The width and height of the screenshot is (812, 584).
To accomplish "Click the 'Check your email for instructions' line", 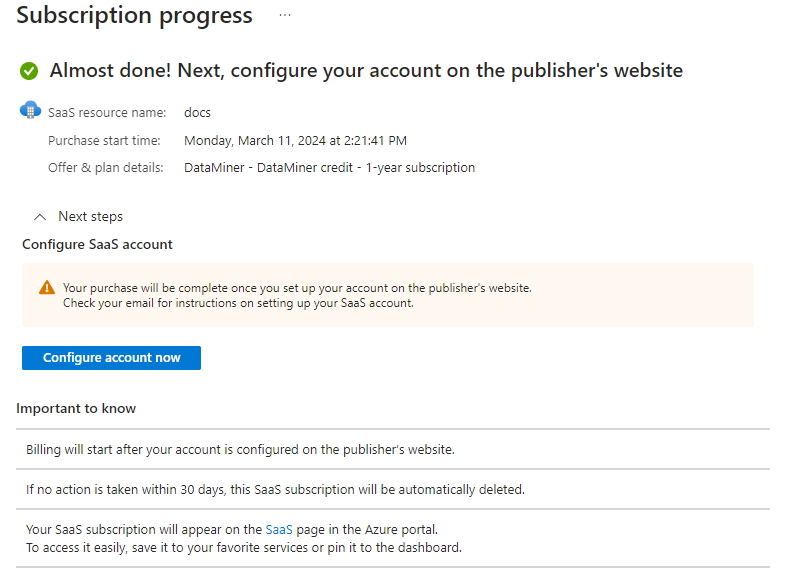I will click(238, 303).
